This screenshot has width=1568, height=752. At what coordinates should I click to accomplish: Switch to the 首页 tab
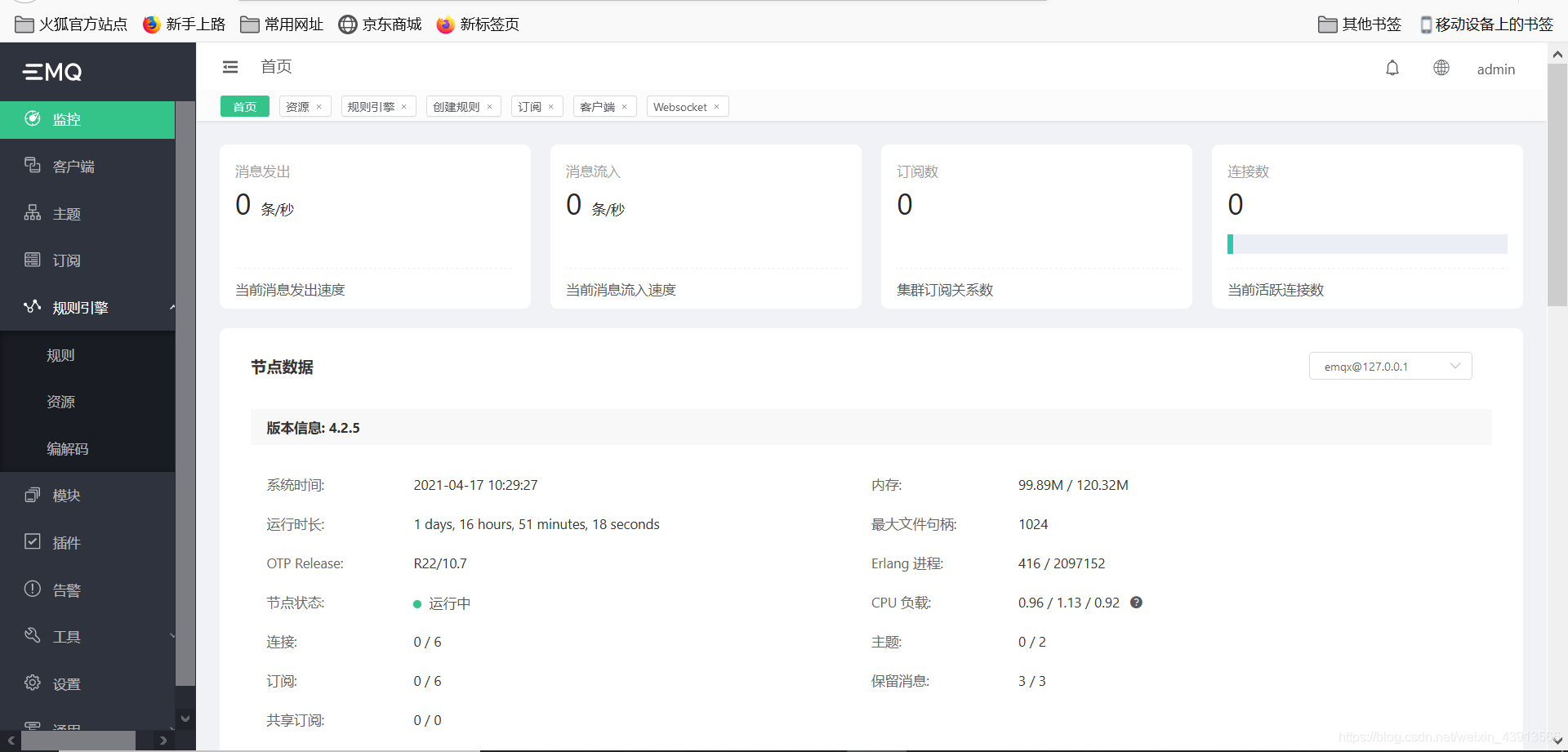[x=245, y=107]
